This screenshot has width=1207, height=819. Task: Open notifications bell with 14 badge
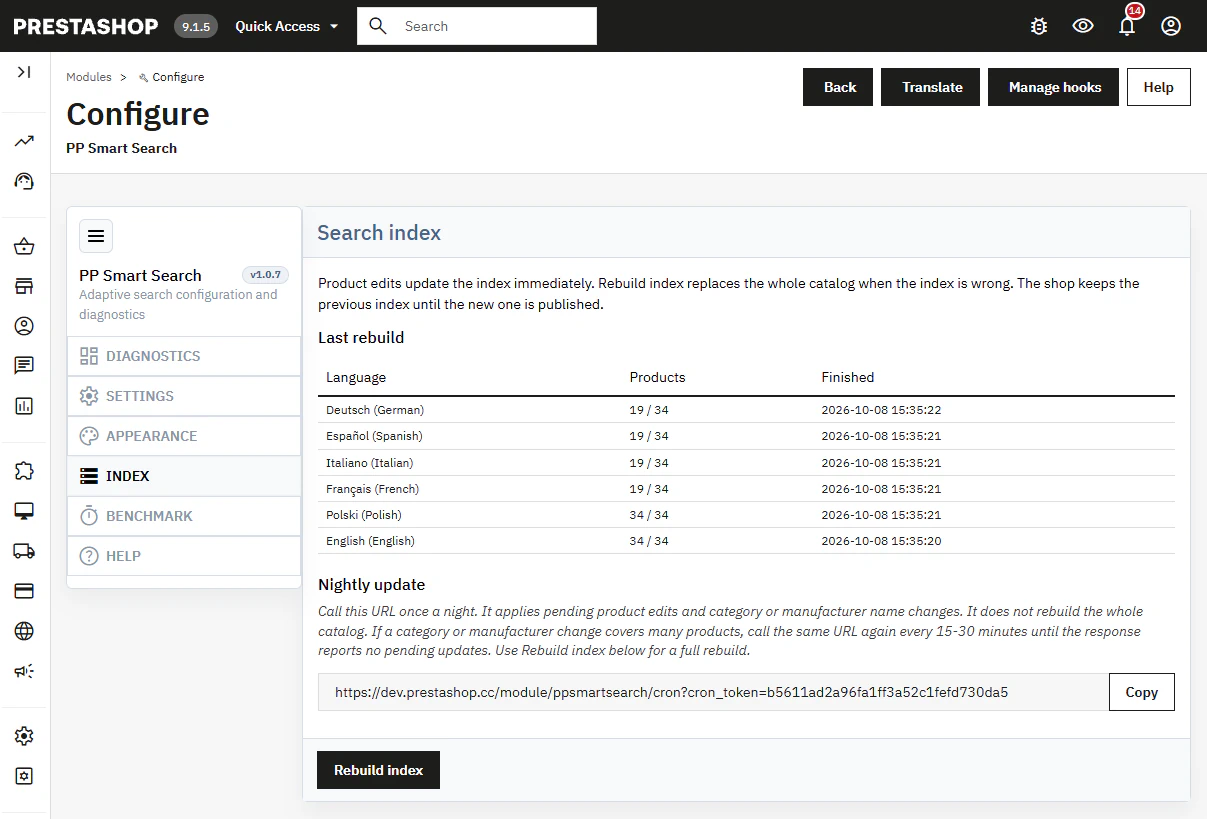coord(1128,24)
